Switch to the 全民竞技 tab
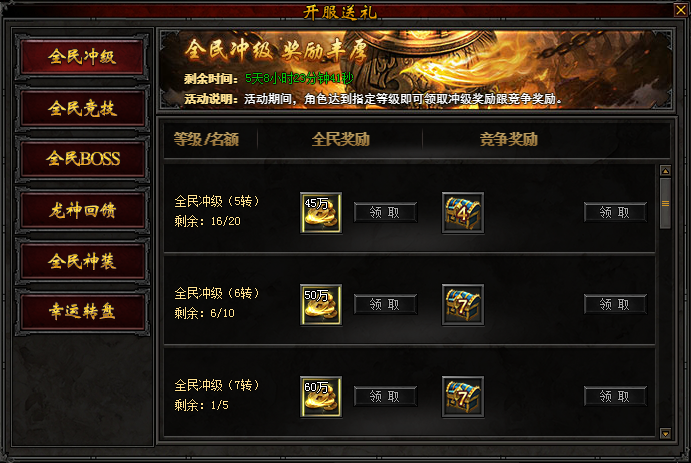Viewport: 691px width, 463px height. (82, 108)
